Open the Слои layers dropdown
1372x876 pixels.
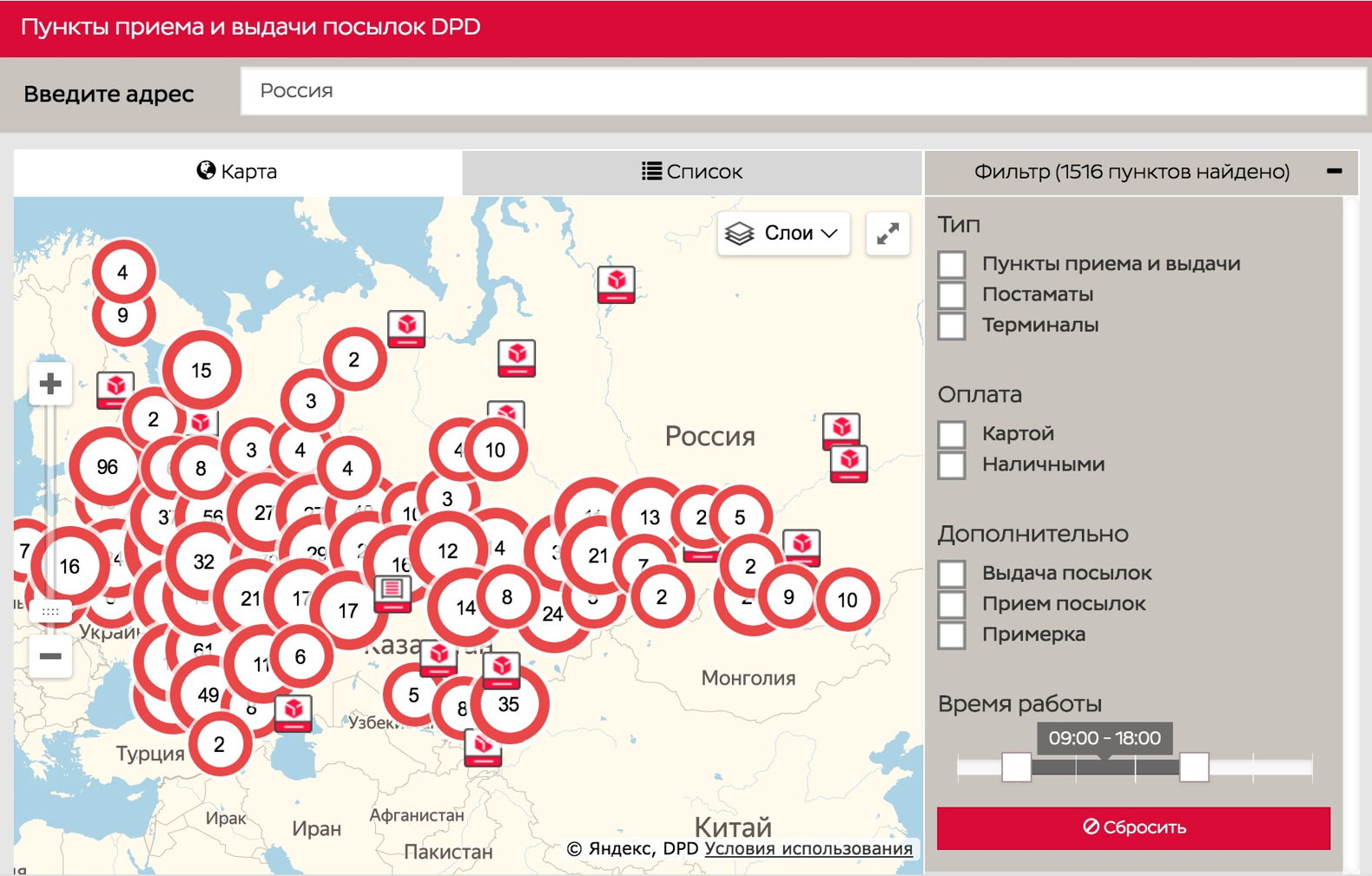[x=783, y=234]
